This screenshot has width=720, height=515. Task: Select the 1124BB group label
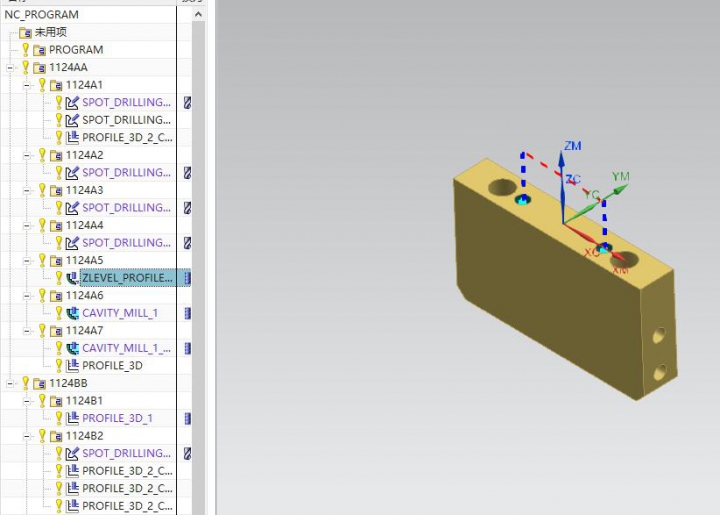68,383
